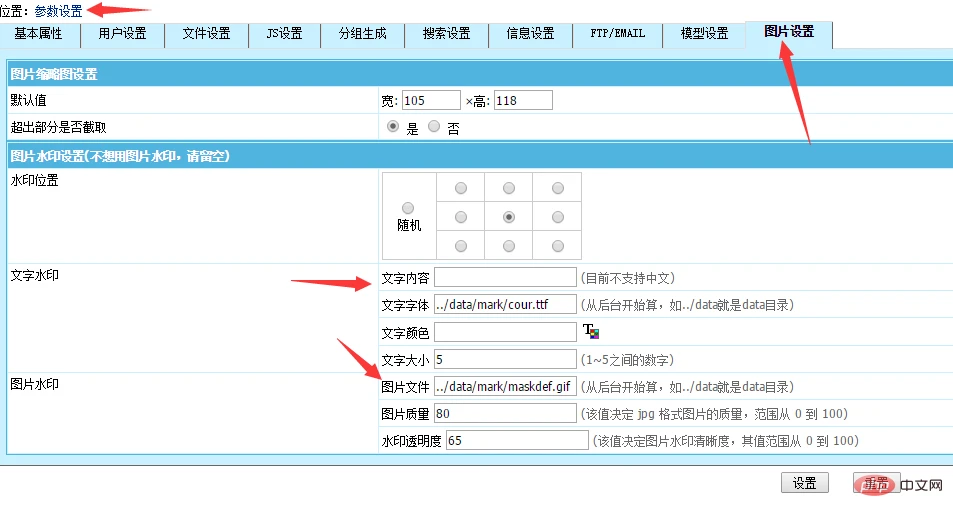
Task: Select the 图片设置 tab
Action: tap(789, 33)
